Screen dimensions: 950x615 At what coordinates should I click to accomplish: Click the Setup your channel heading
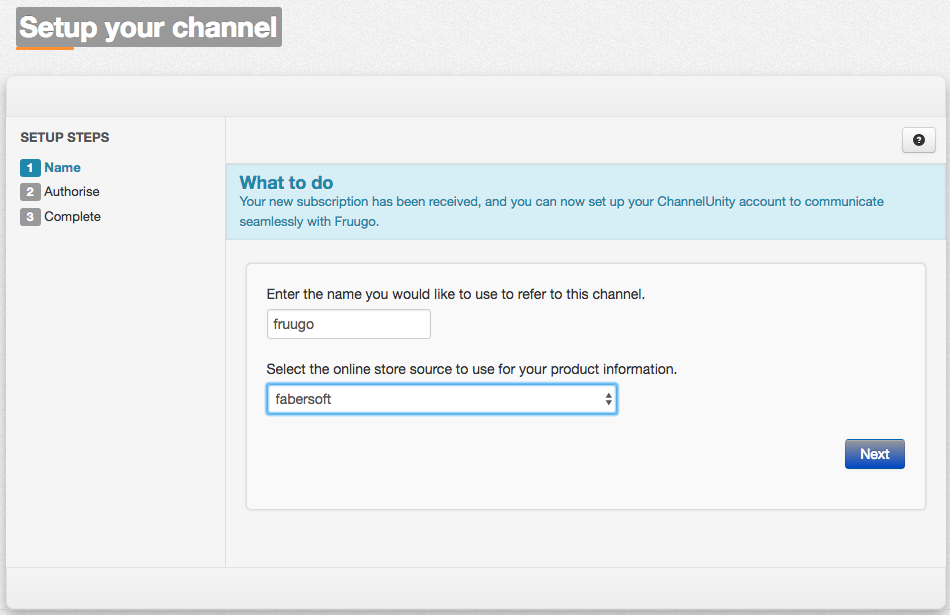click(148, 27)
